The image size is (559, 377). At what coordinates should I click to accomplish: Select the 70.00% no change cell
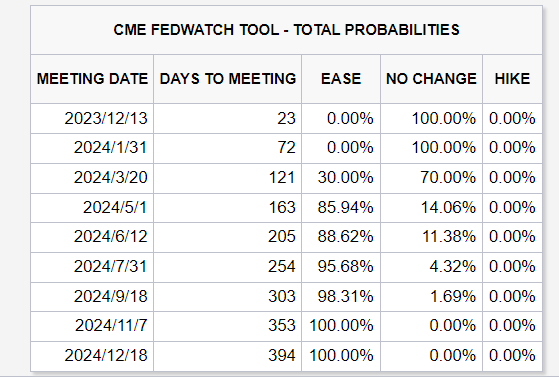click(431, 178)
